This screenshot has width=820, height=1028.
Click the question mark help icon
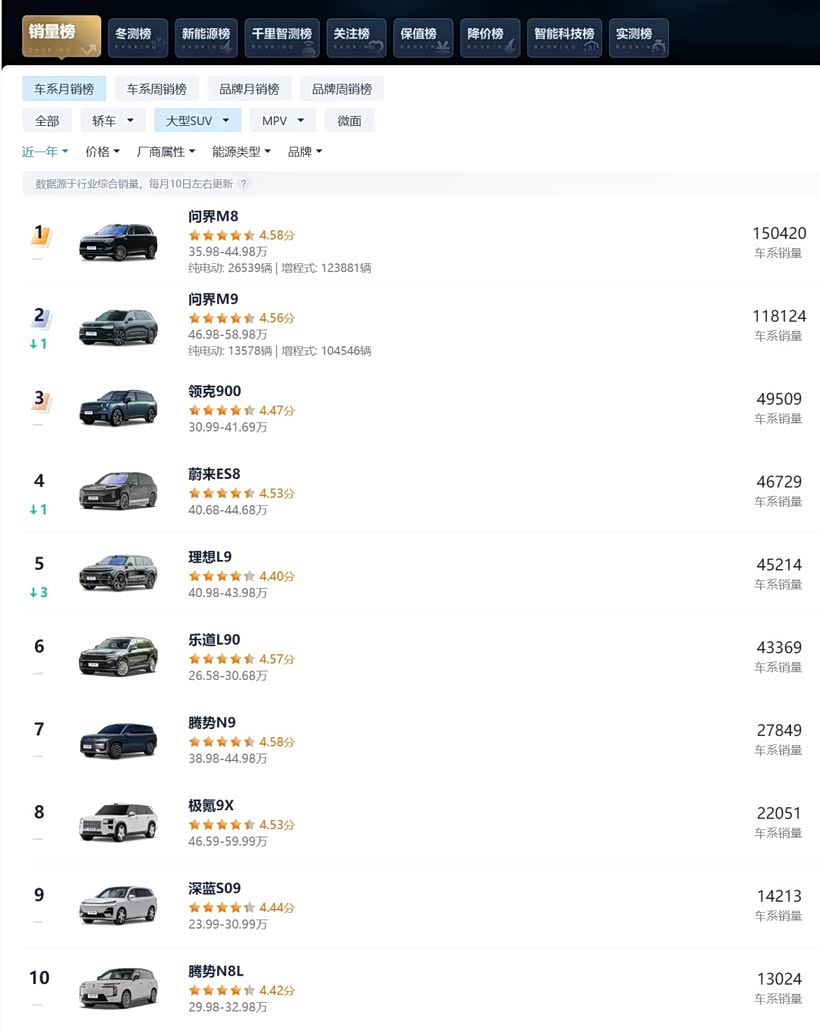[243, 184]
